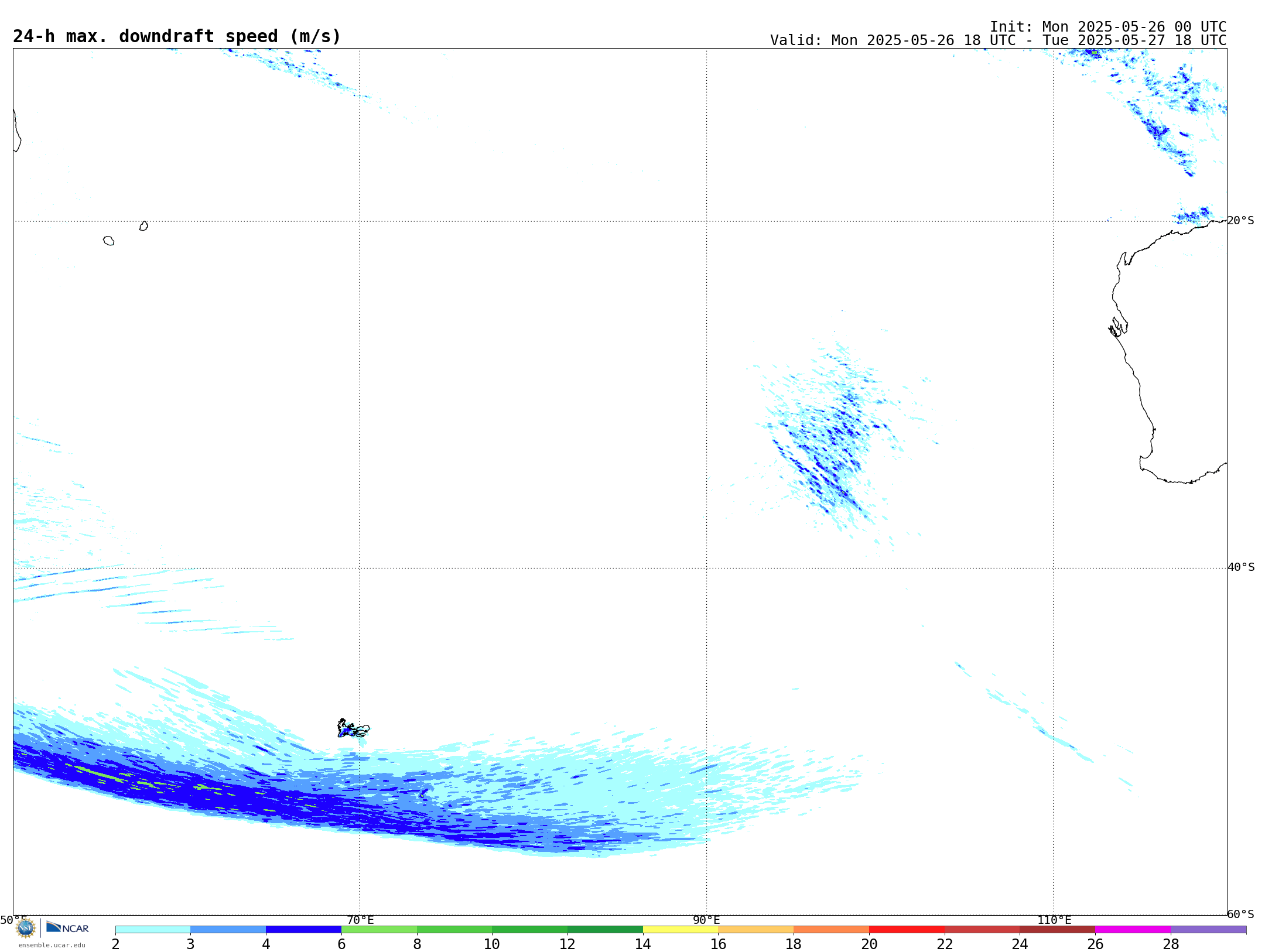Click the 'Valid:' time range line
This screenshot has height=952, width=1265.
[999, 40]
